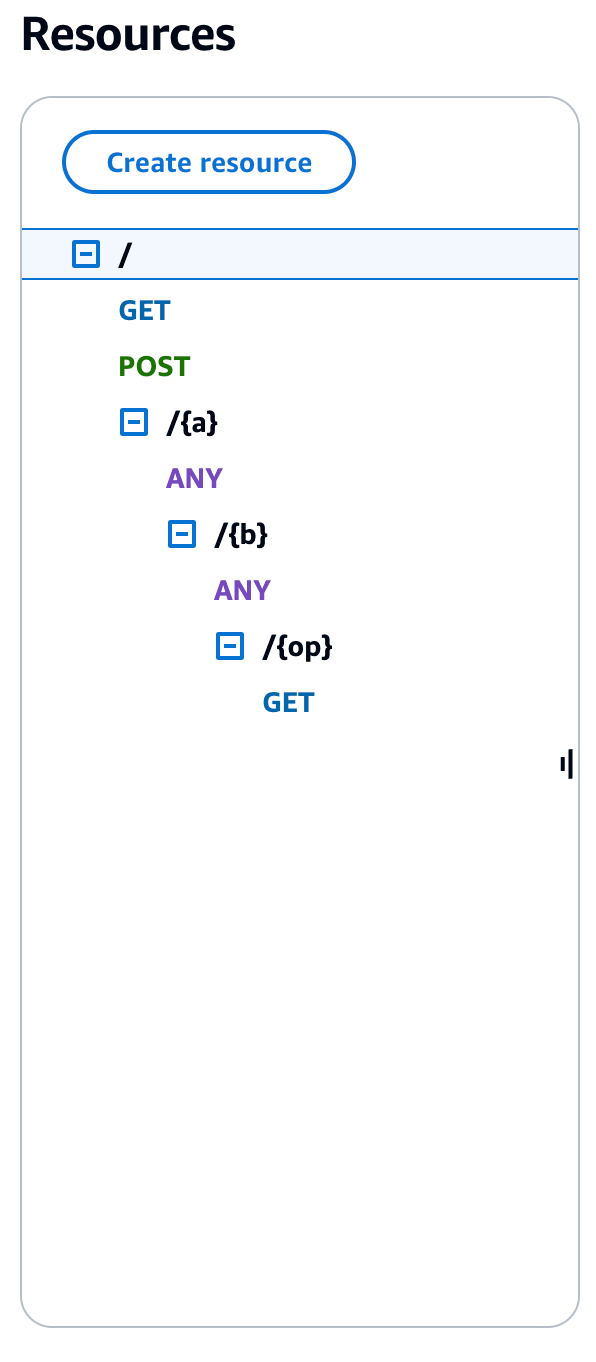Select the /{a} resource path
Screen dimensions: 596x1362
pyautogui.click(x=190, y=422)
